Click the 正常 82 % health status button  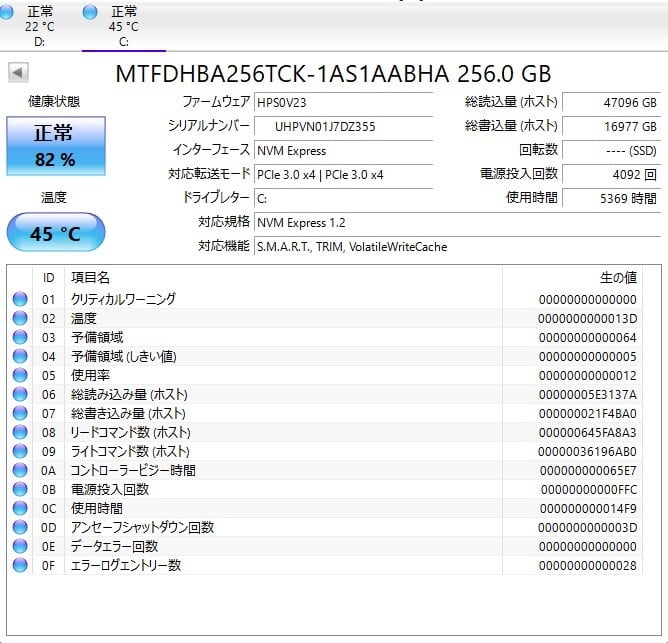54,146
